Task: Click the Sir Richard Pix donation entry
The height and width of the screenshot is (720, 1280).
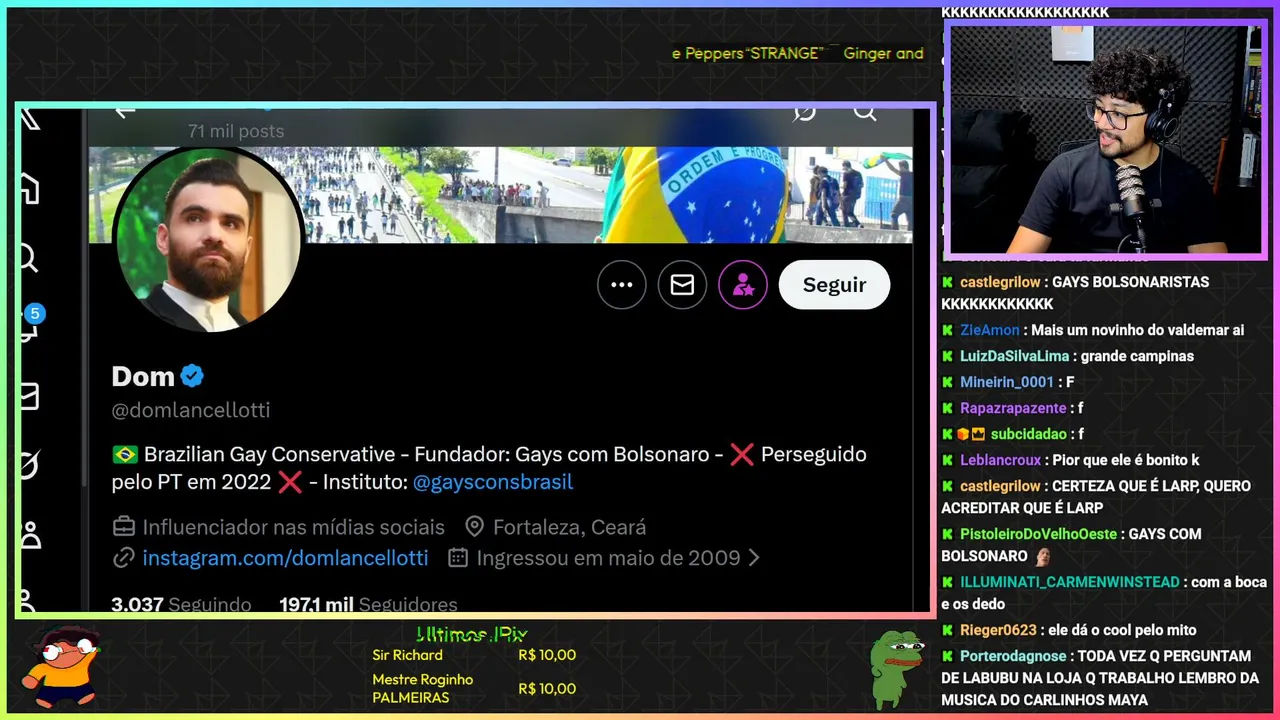Action: pos(474,655)
